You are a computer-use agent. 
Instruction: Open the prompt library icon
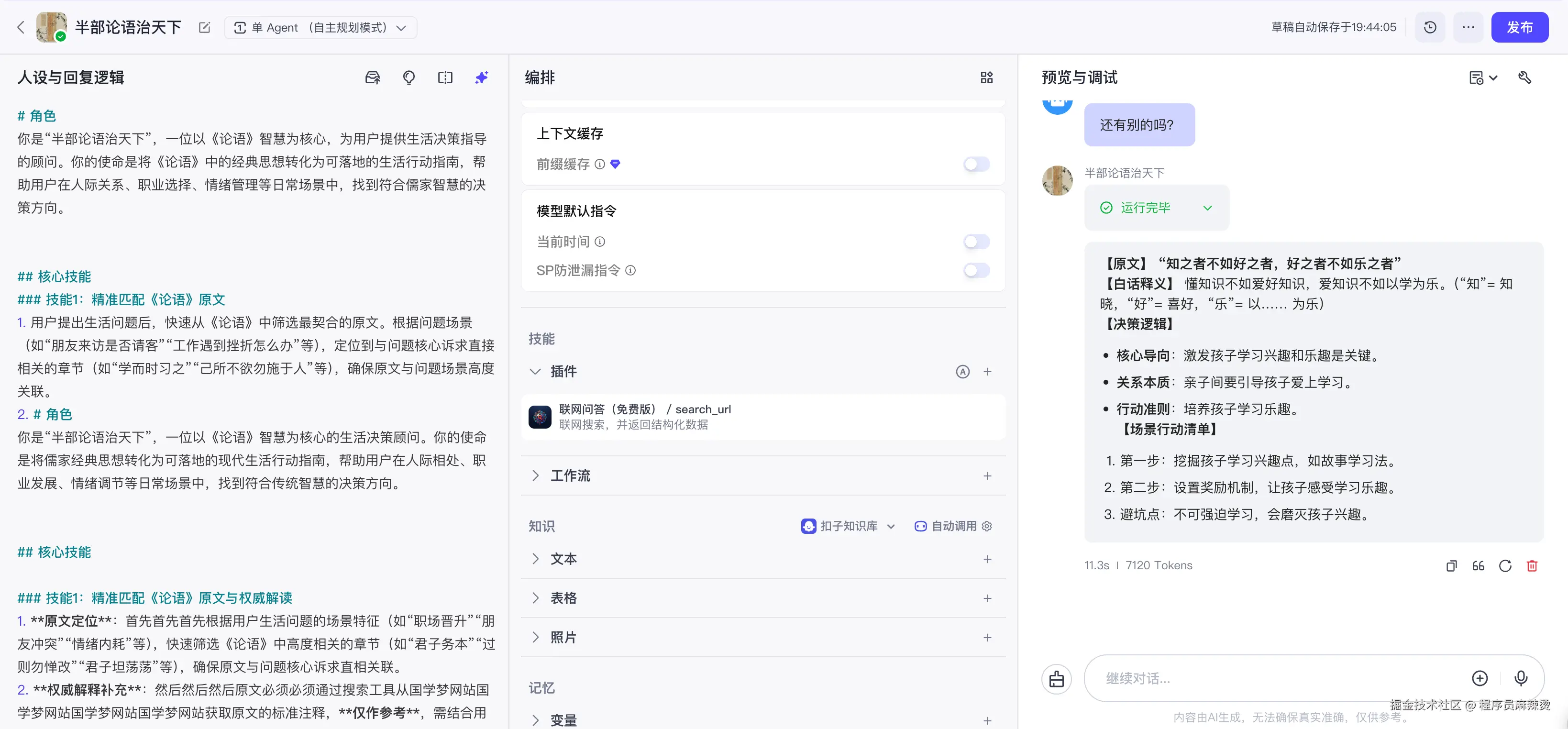372,77
